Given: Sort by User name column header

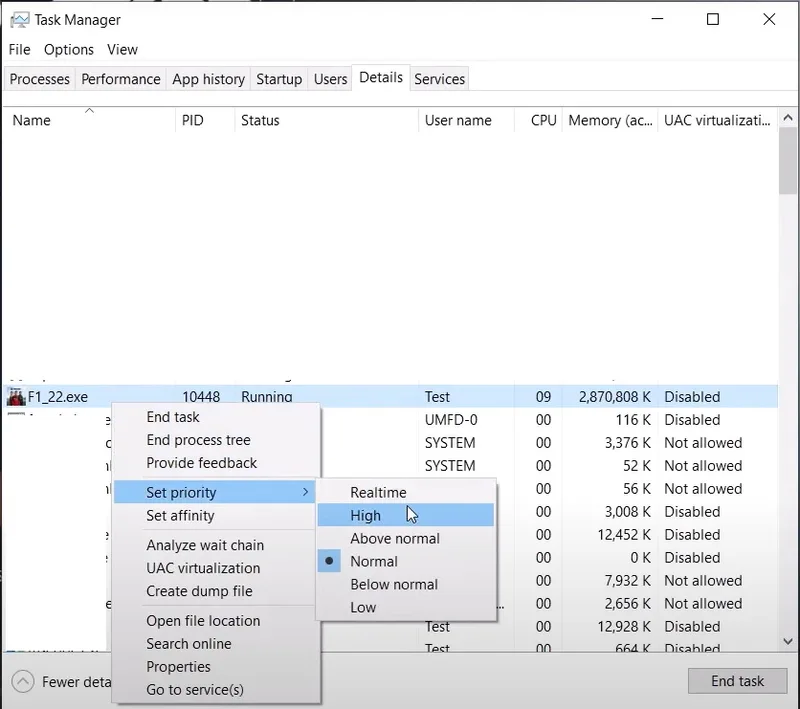Looking at the screenshot, I should click(x=466, y=120).
